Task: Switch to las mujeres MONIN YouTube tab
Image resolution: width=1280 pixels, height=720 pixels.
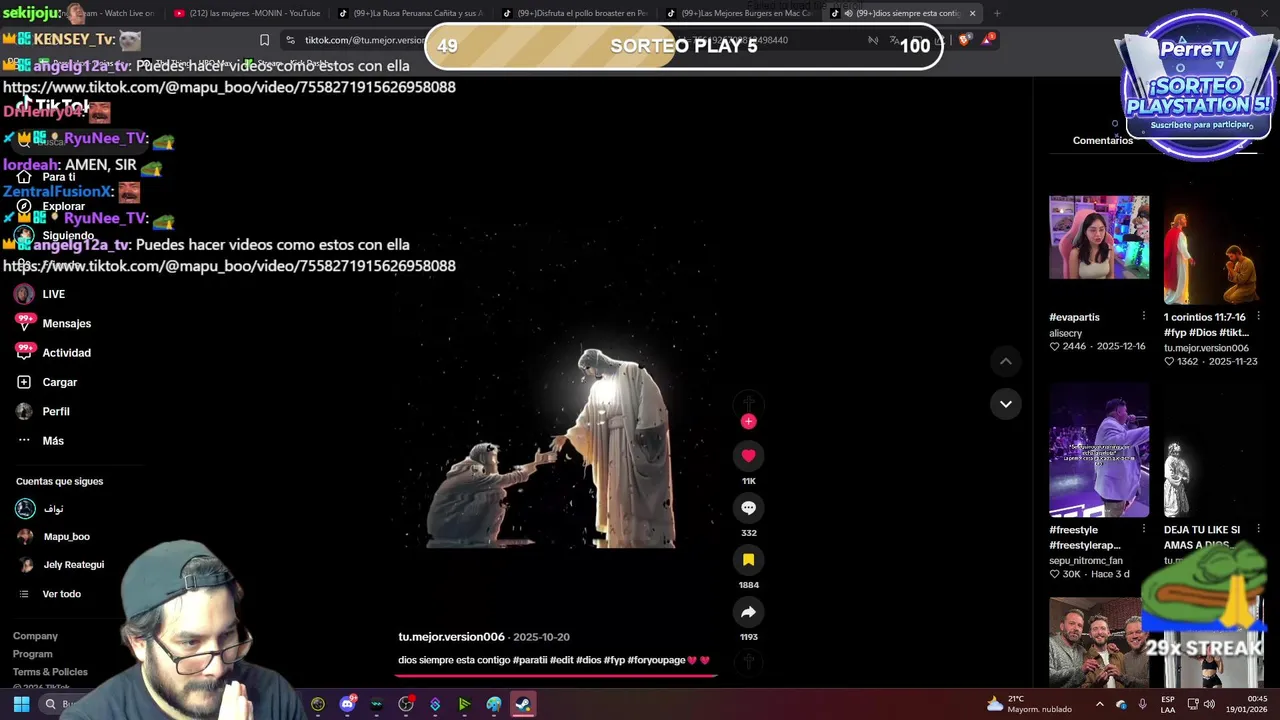Action: pyautogui.click(x=247, y=13)
